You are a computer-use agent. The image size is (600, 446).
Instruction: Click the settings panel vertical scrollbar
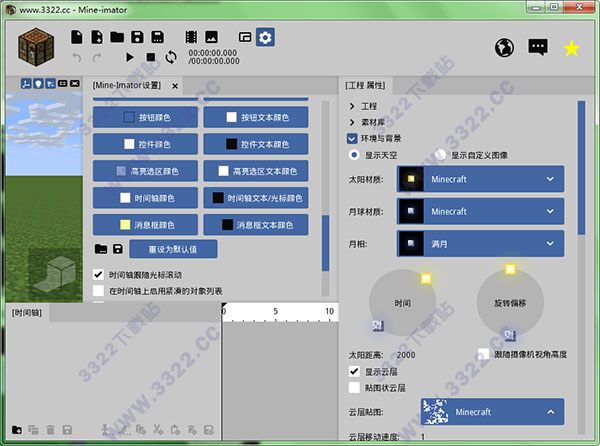326,243
